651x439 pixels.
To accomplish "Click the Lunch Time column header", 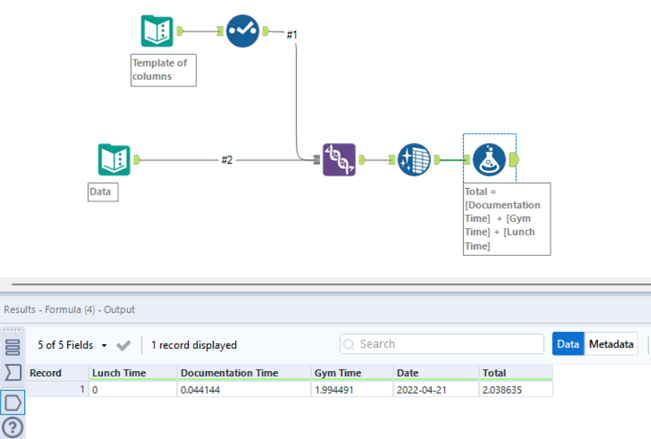I will point(133,373).
